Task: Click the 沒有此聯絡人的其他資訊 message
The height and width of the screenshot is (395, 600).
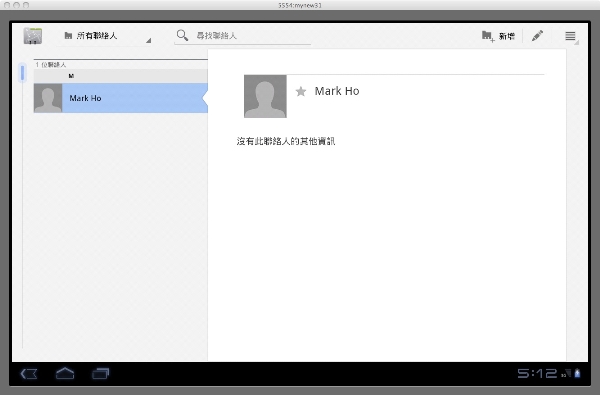Action: 286,141
